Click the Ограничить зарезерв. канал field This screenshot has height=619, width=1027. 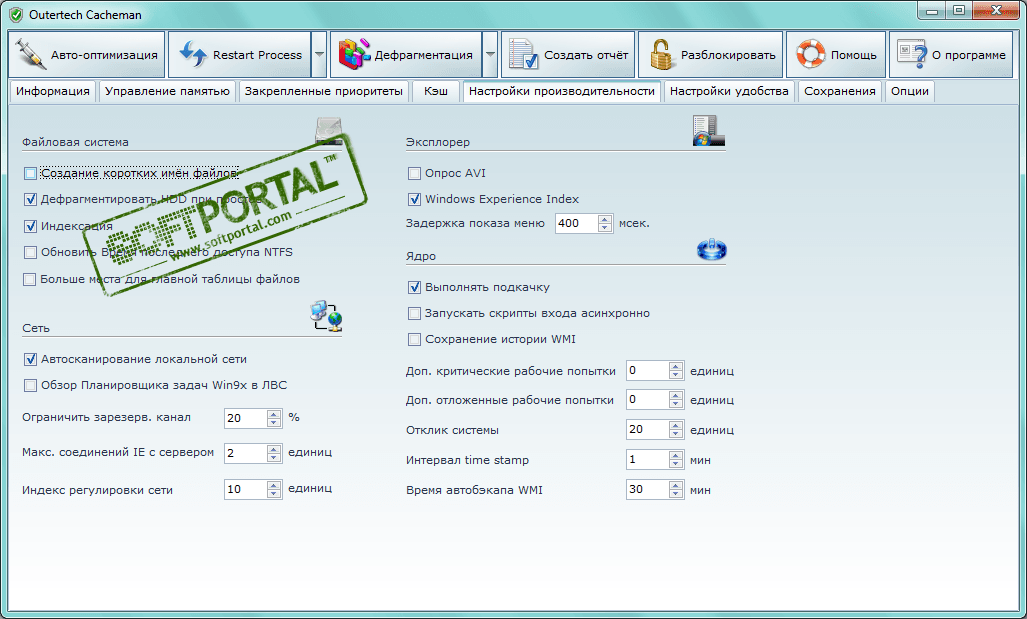click(245, 418)
